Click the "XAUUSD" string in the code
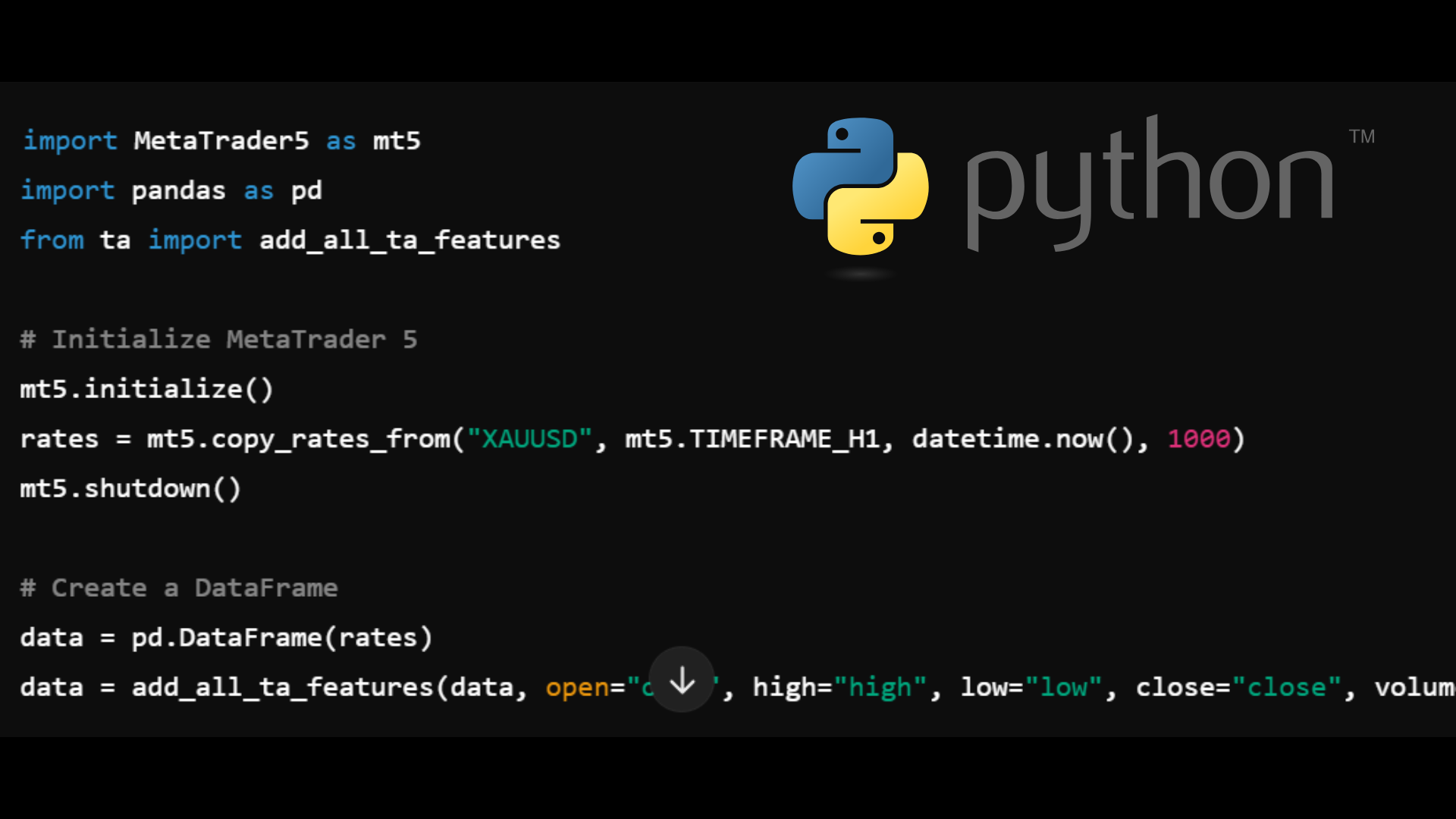This screenshot has height=819, width=1456. (x=529, y=439)
